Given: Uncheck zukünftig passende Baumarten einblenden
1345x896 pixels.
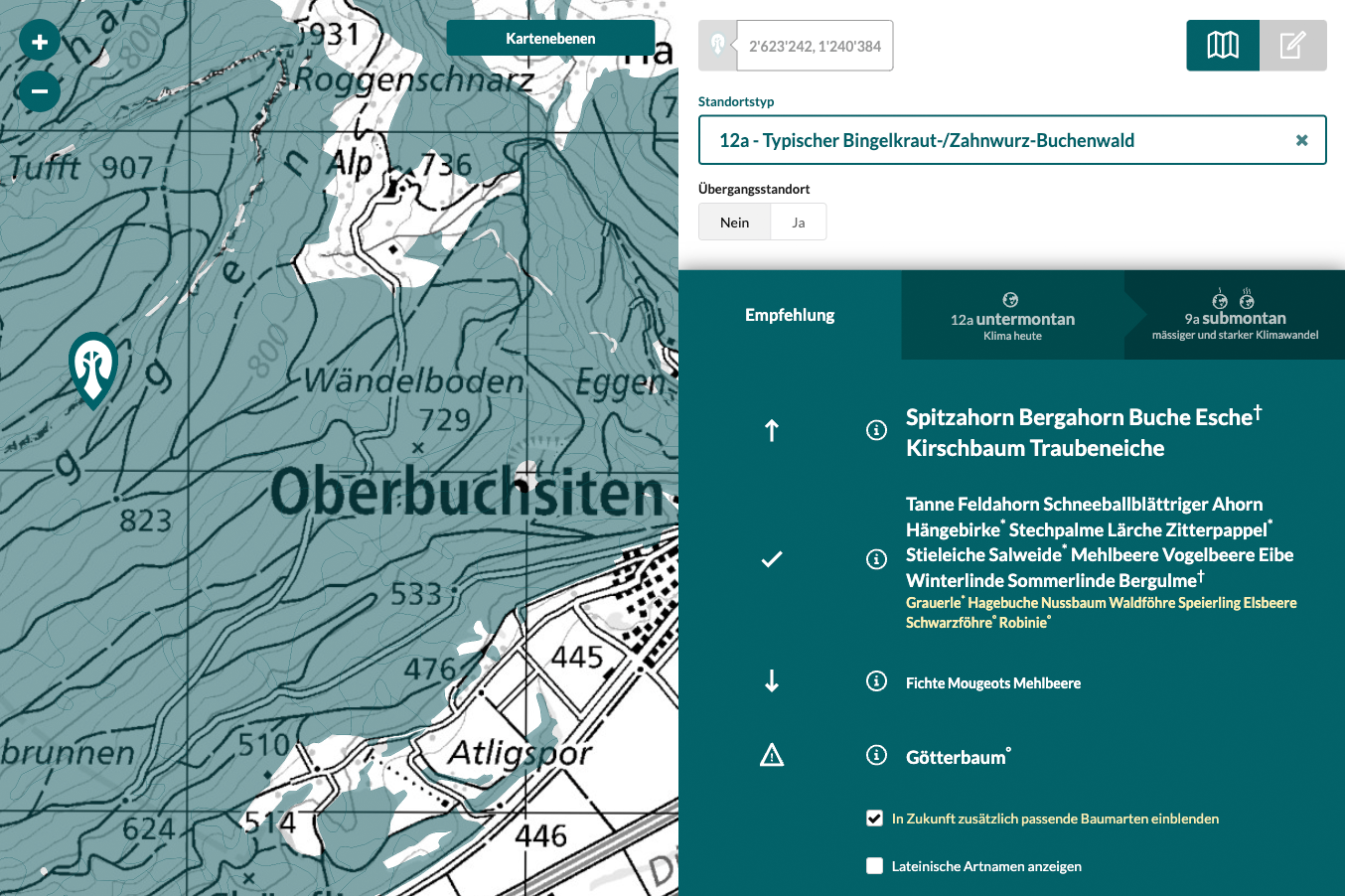Looking at the screenshot, I should click(x=874, y=818).
